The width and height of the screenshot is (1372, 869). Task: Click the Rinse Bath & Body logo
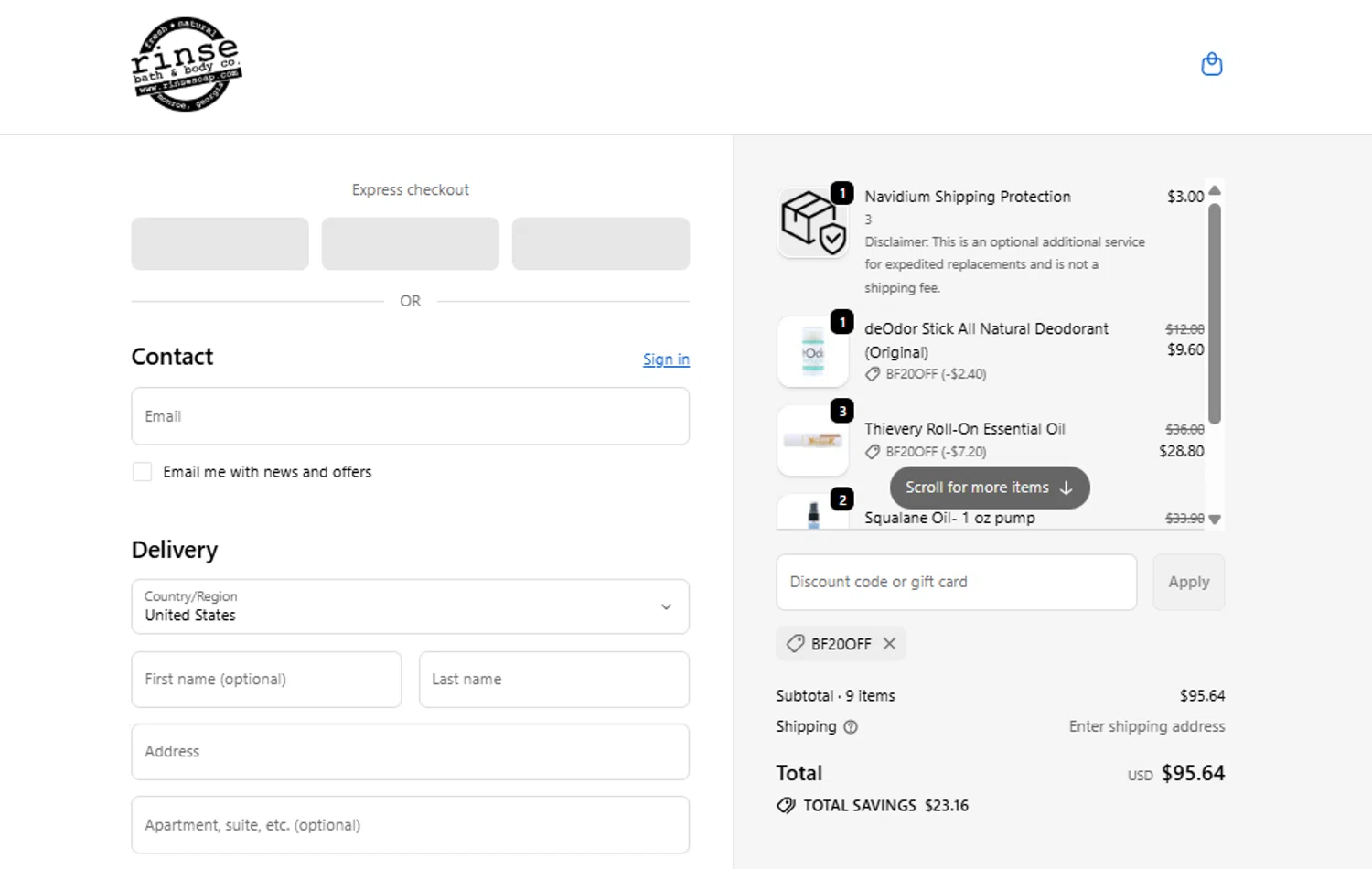point(187,64)
